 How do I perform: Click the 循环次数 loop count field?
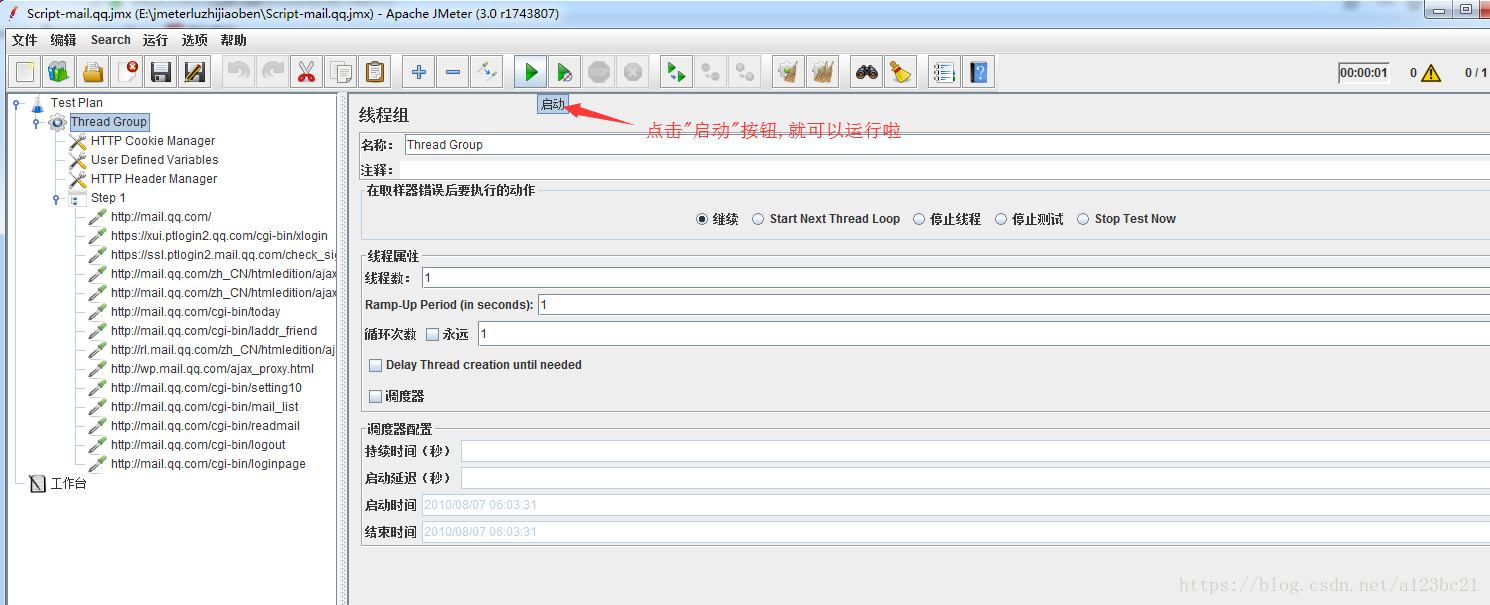(x=984, y=334)
